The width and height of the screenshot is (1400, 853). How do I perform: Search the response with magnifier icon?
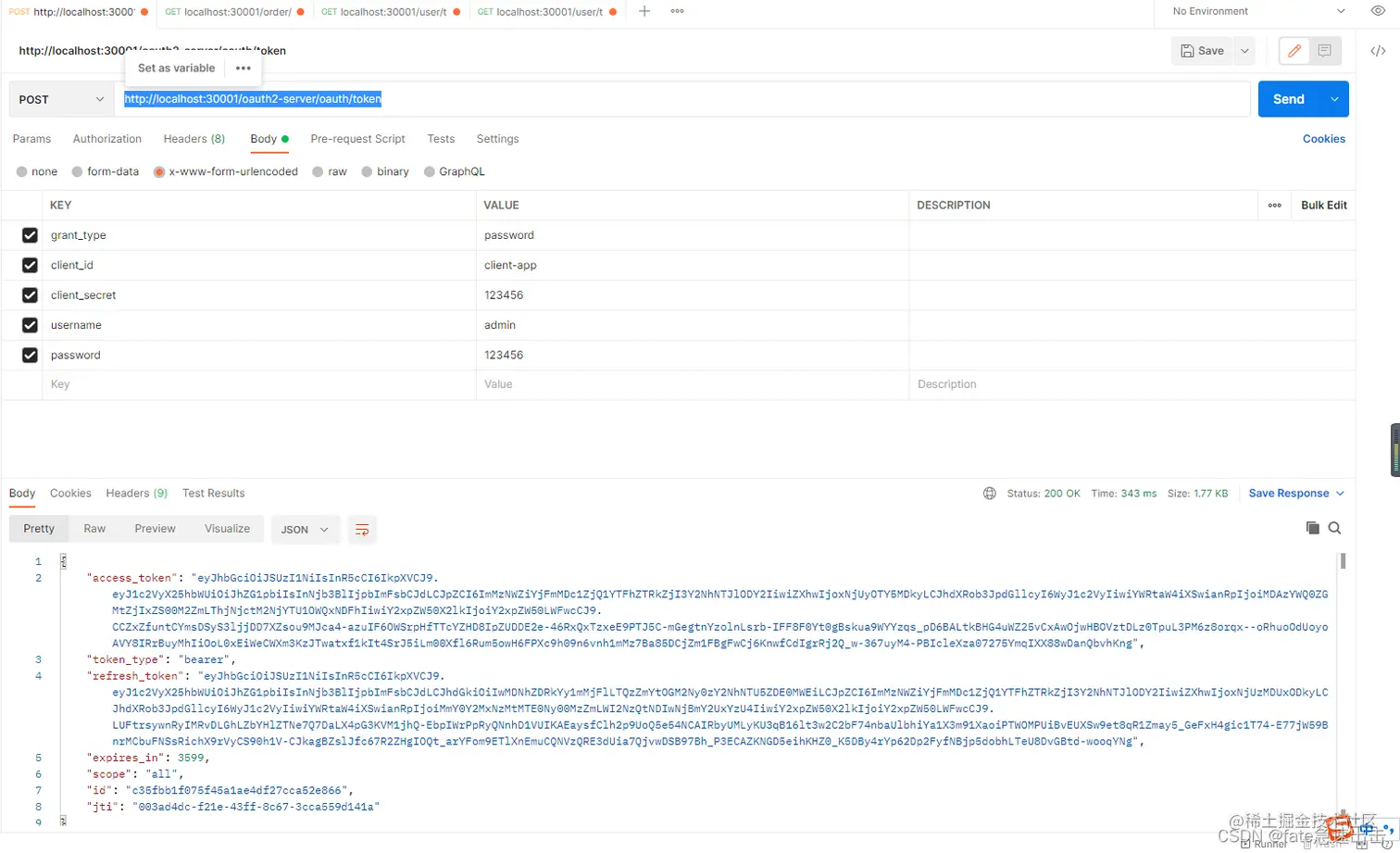tap(1334, 528)
